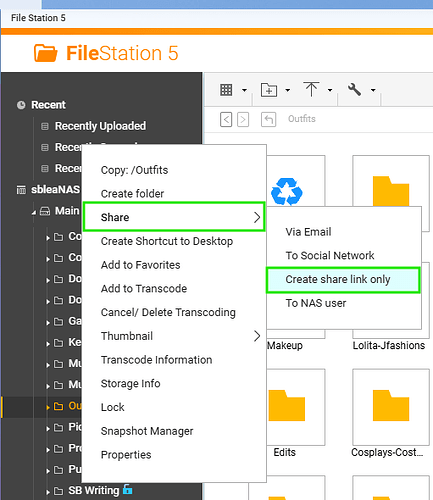
Task: Click the create new folder toolbar icon
Action: pyautogui.click(x=269, y=90)
